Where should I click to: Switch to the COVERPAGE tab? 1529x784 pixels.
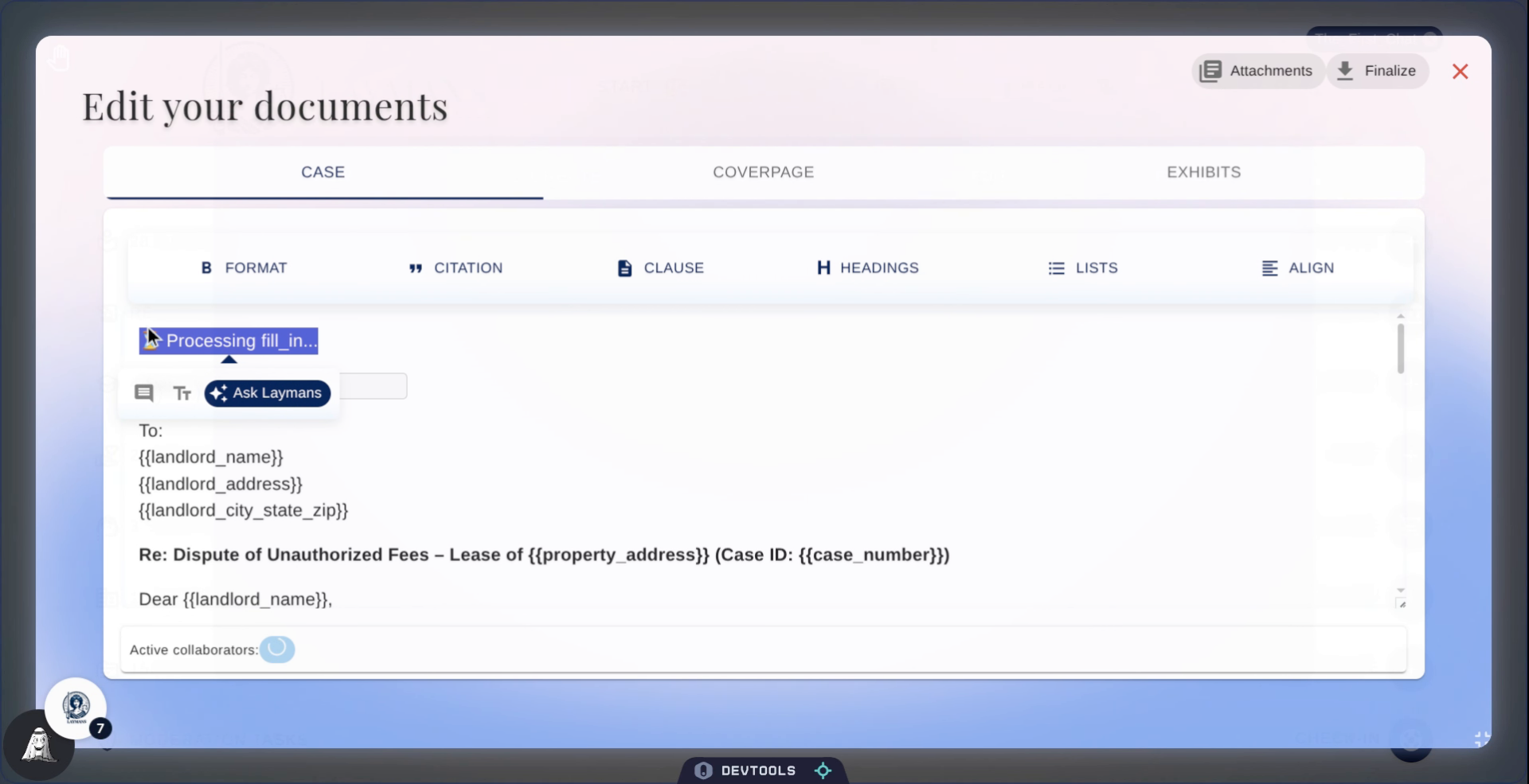(x=763, y=172)
